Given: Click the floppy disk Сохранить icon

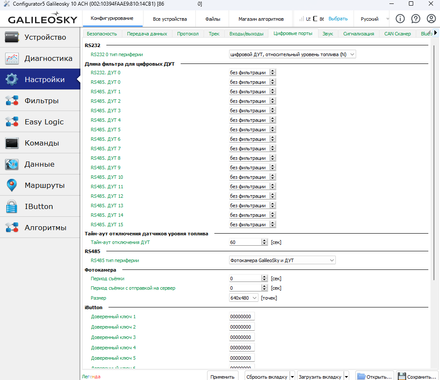Looking at the screenshot, I should (x=402, y=376).
